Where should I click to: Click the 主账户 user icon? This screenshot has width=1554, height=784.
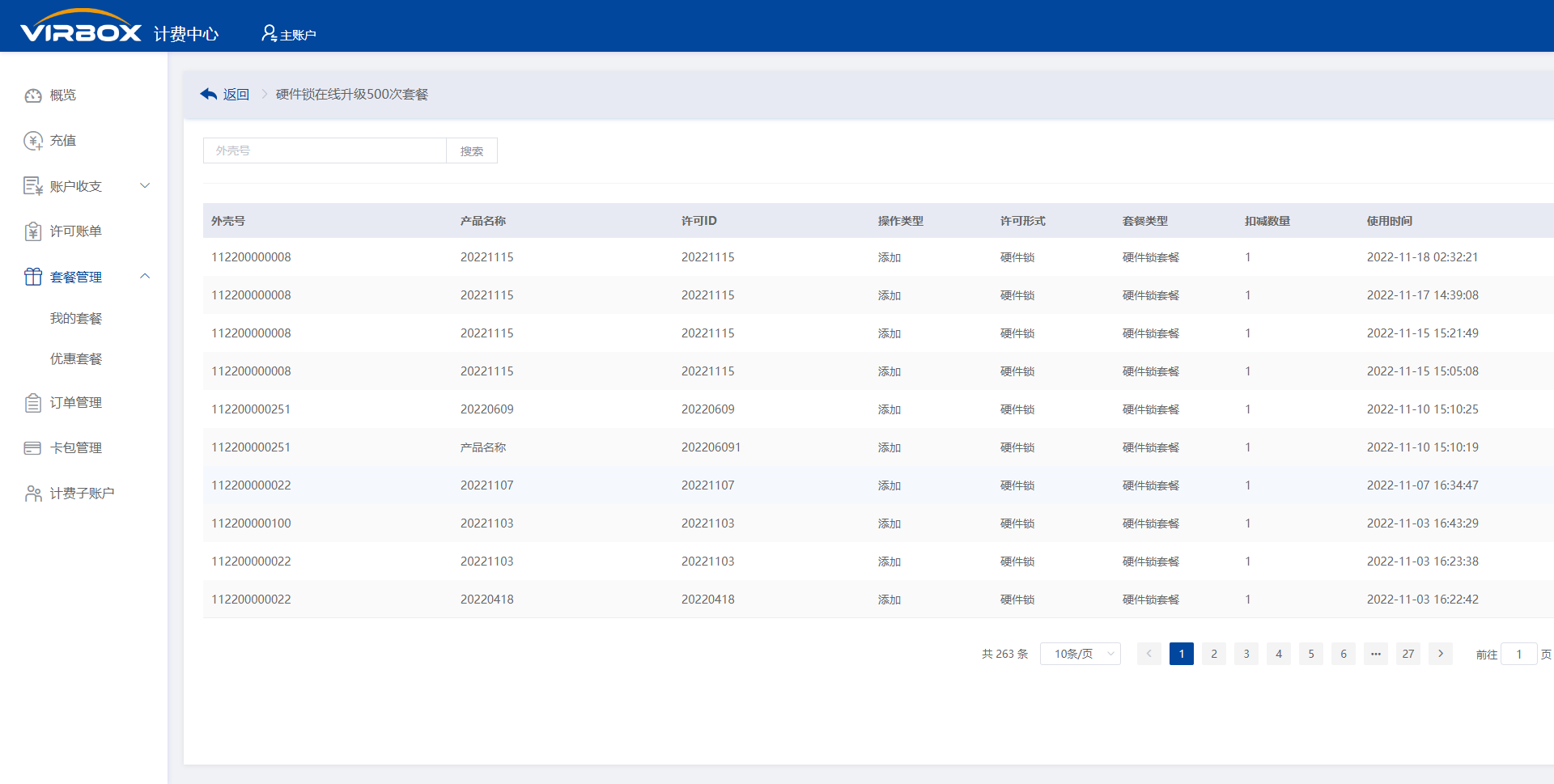tap(269, 33)
